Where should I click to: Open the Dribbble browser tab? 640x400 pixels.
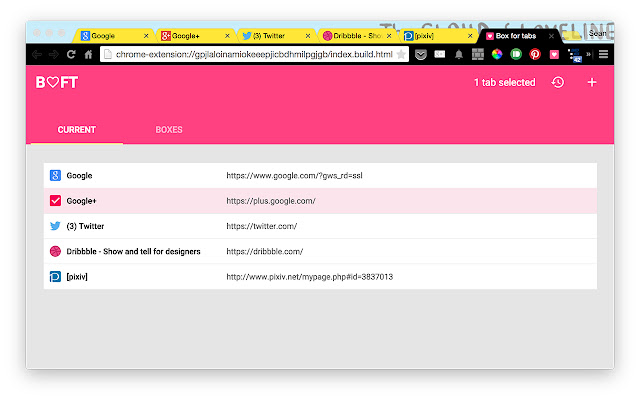tap(355, 36)
